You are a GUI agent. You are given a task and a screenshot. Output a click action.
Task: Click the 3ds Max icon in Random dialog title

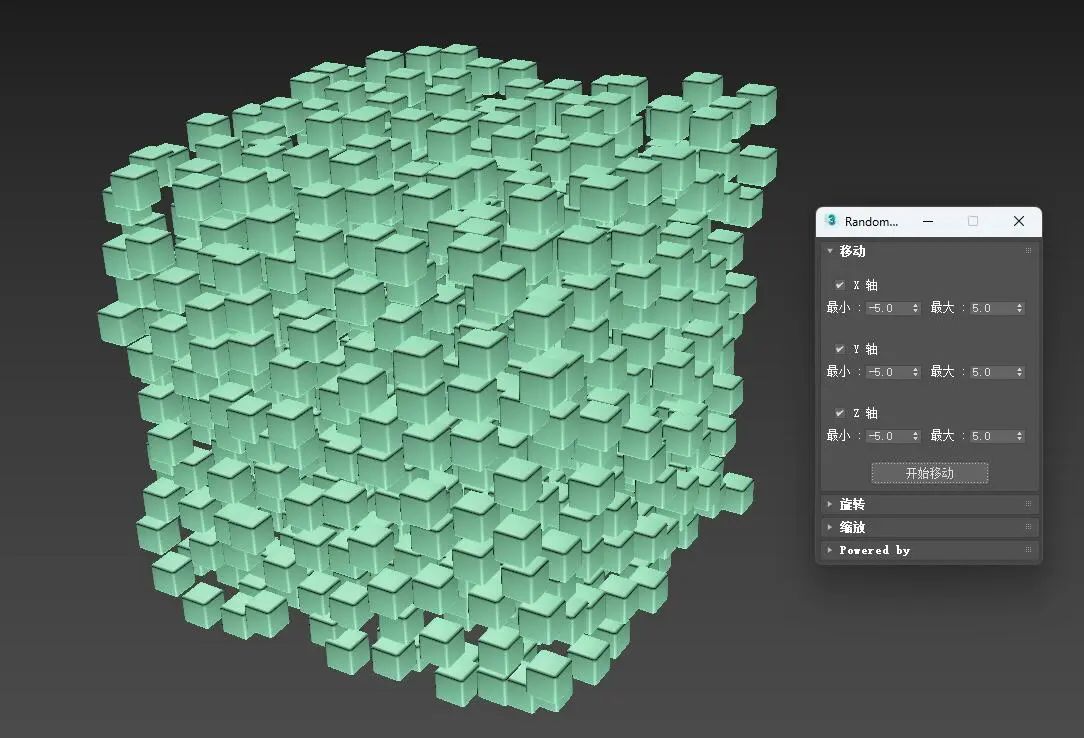click(x=831, y=220)
